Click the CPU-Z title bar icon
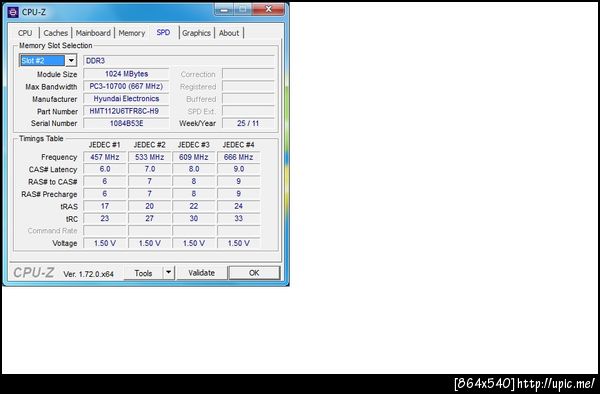This screenshot has height=394, width=600. pyautogui.click(x=13, y=12)
